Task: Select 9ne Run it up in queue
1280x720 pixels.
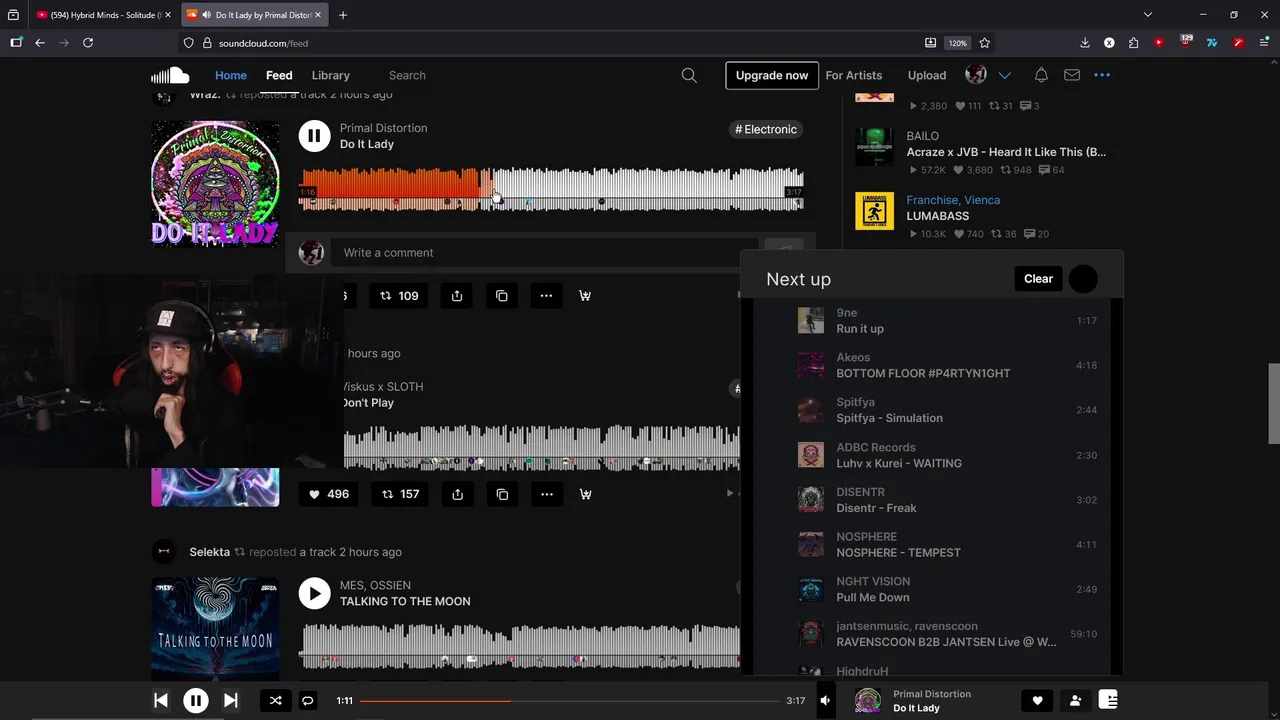Action: coord(948,321)
